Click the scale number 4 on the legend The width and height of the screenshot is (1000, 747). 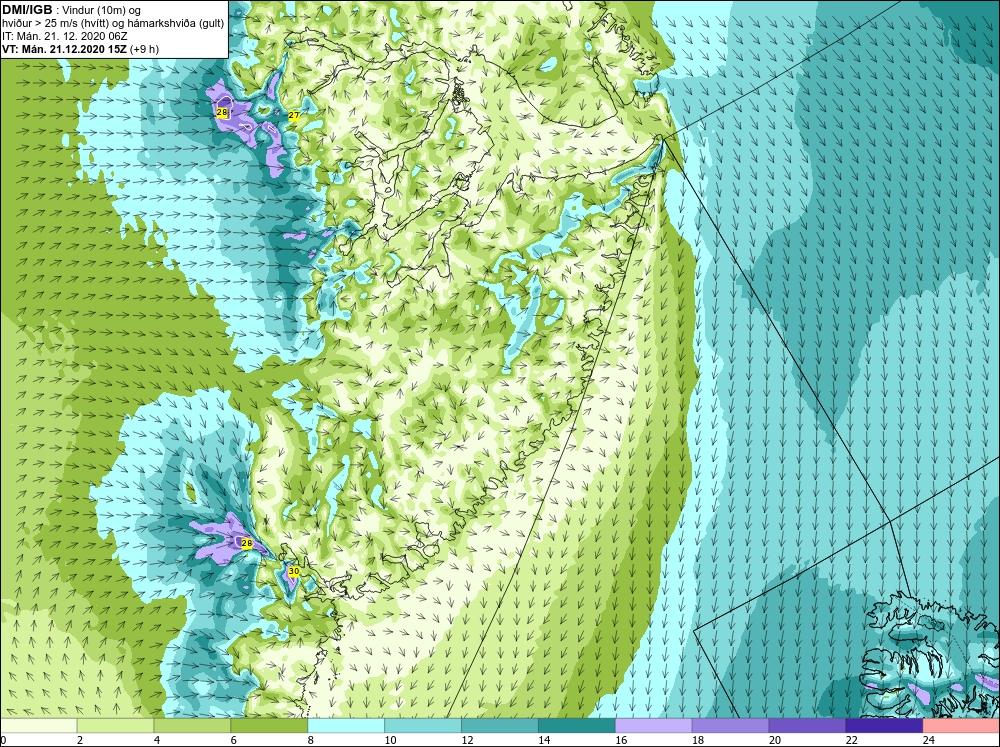pos(157,740)
